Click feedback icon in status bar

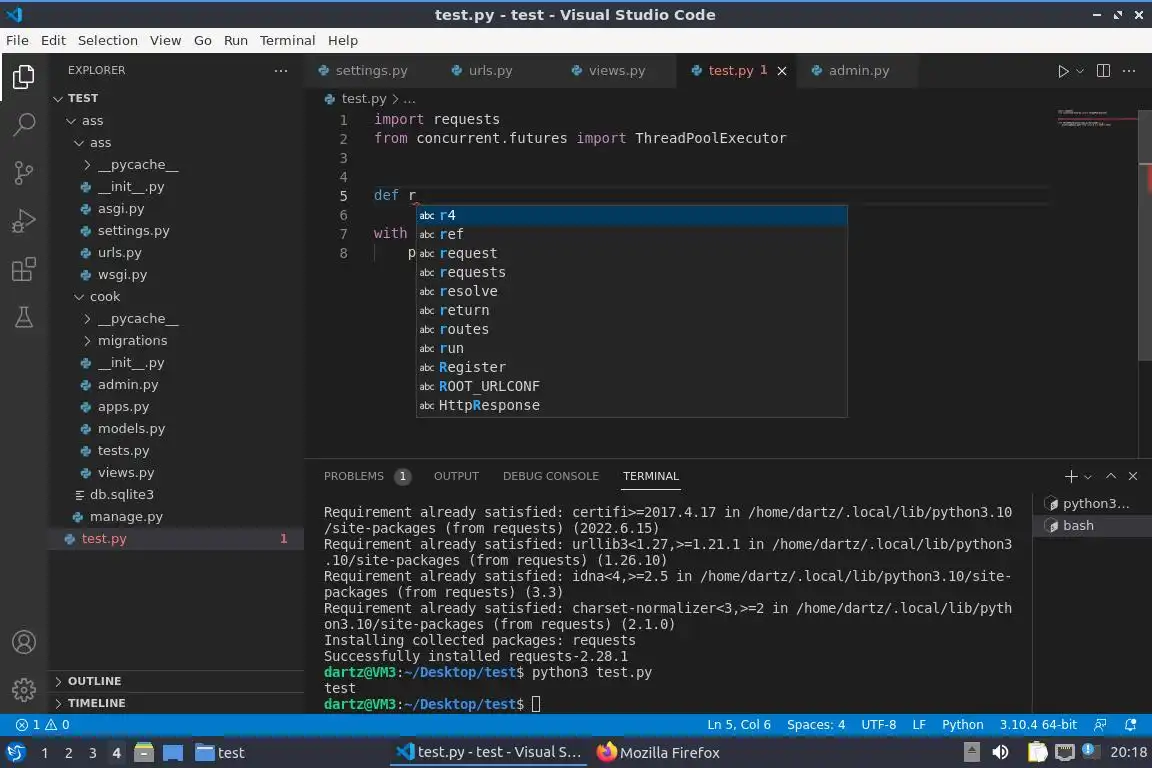click(x=1100, y=725)
